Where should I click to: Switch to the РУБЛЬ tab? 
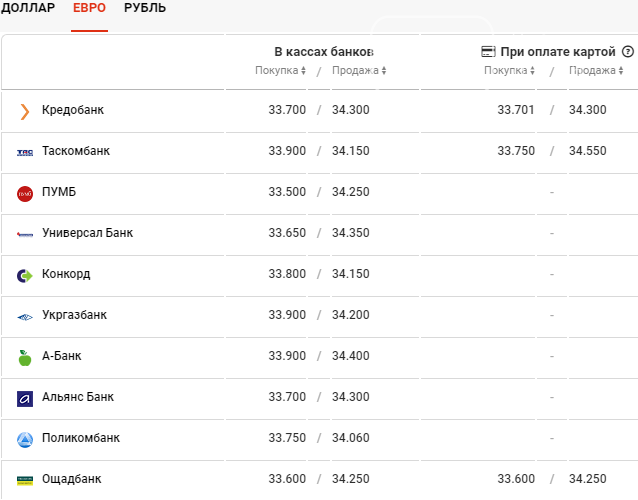coord(145,8)
